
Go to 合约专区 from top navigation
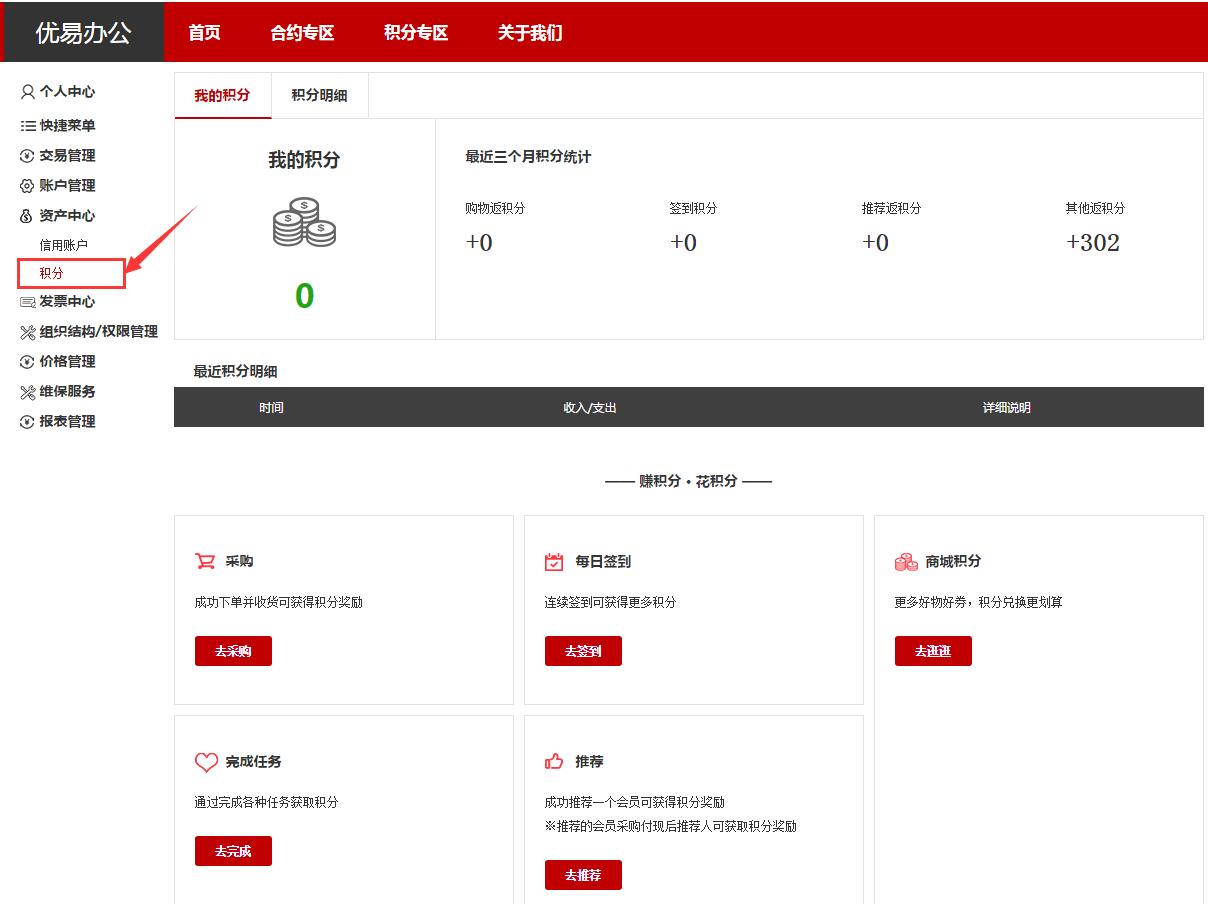point(302,33)
